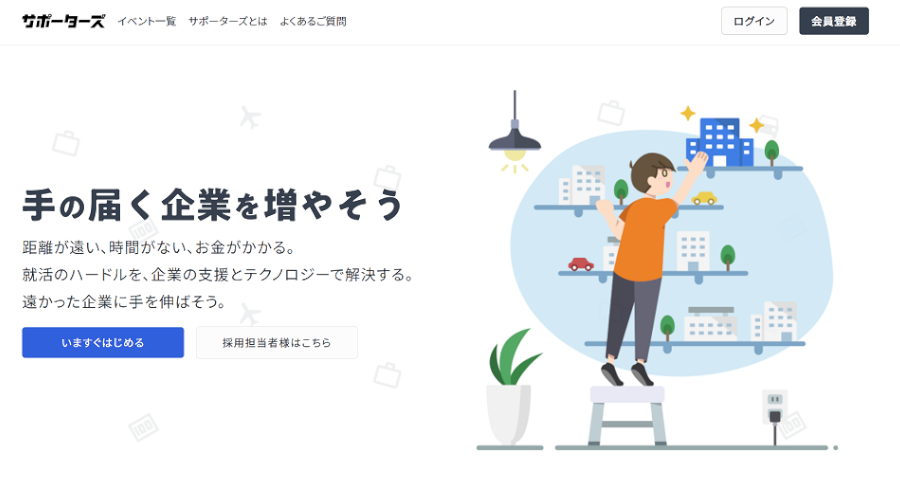Image resolution: width=900 pixels, height=480 pixels.
Task: Click the yellow car on the shelf
Action: (704, 198)
